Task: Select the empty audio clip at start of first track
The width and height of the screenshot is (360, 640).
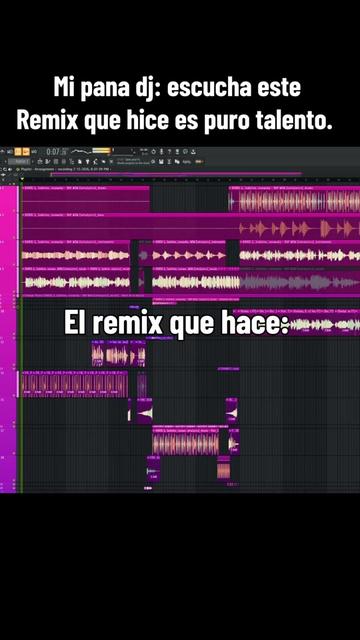Action: click(86, 199)
